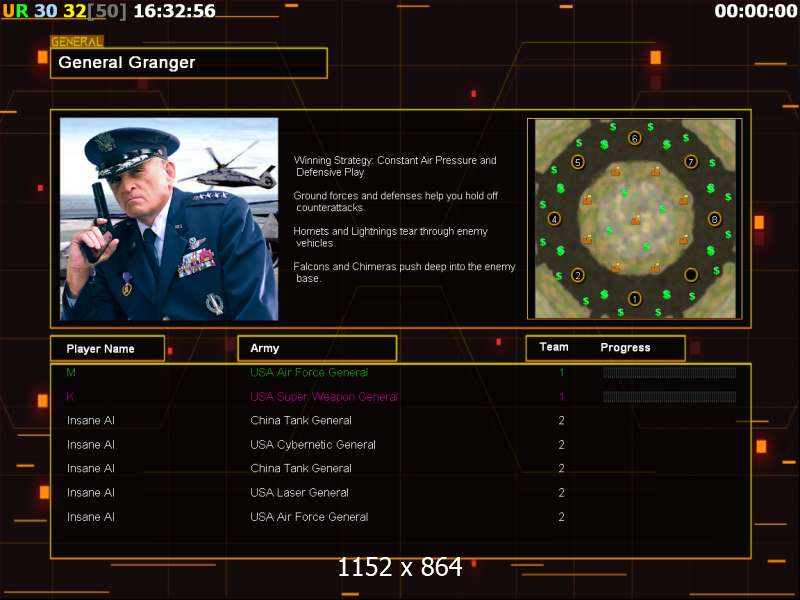Pick start position 4 on the minimap
This screenshot has height=600, width=800.
[x=554, y=219]
